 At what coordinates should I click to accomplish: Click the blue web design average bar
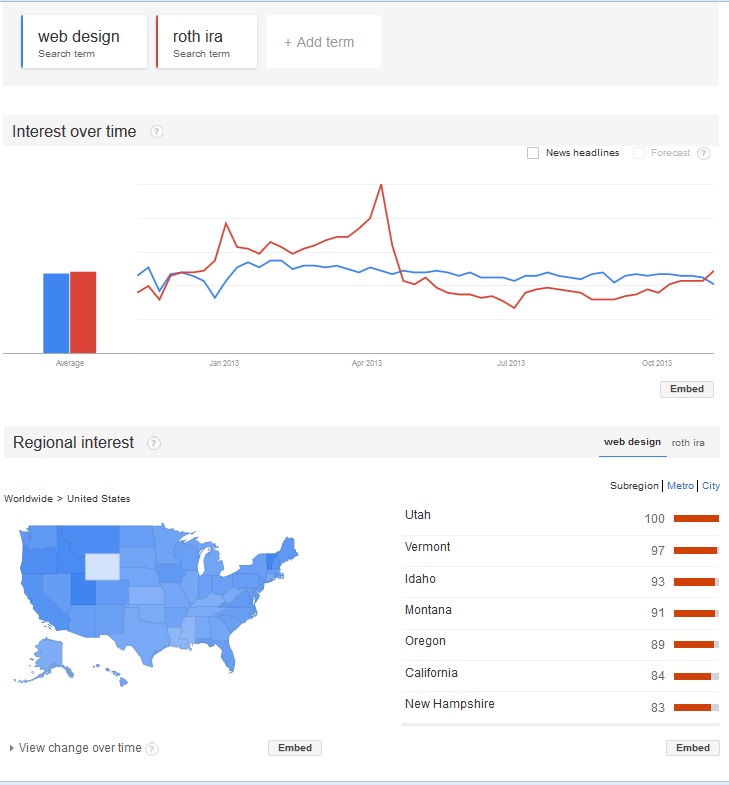[x=56, y=313]
